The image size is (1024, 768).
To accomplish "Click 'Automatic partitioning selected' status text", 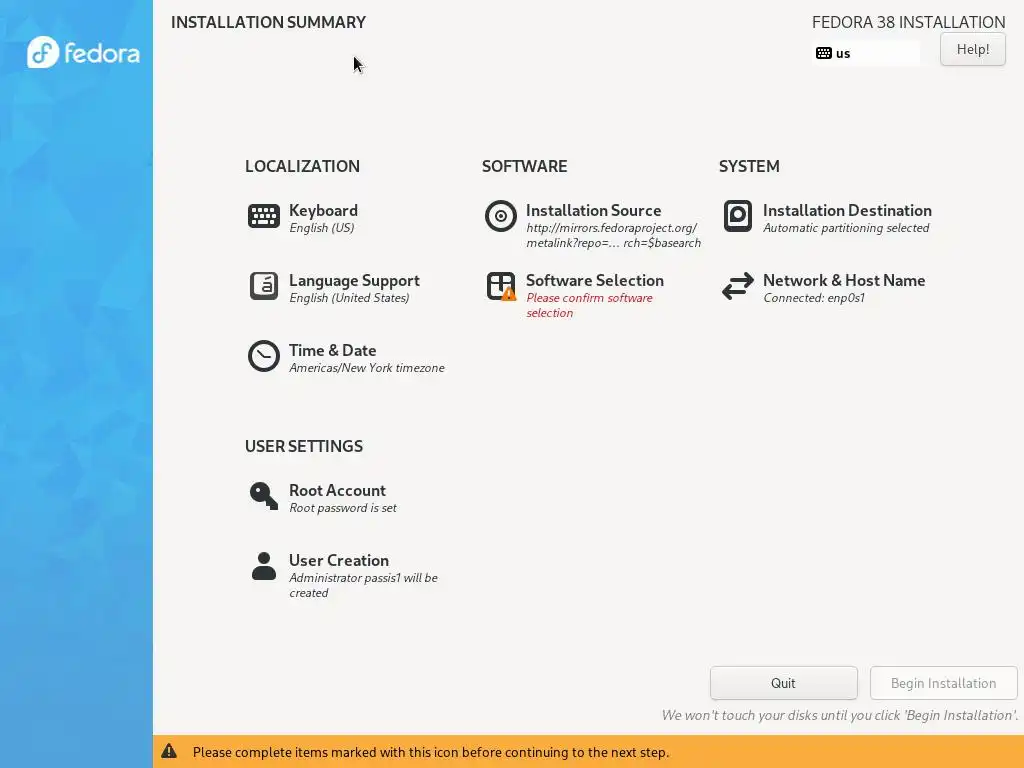I will click(x=846, y=228).
